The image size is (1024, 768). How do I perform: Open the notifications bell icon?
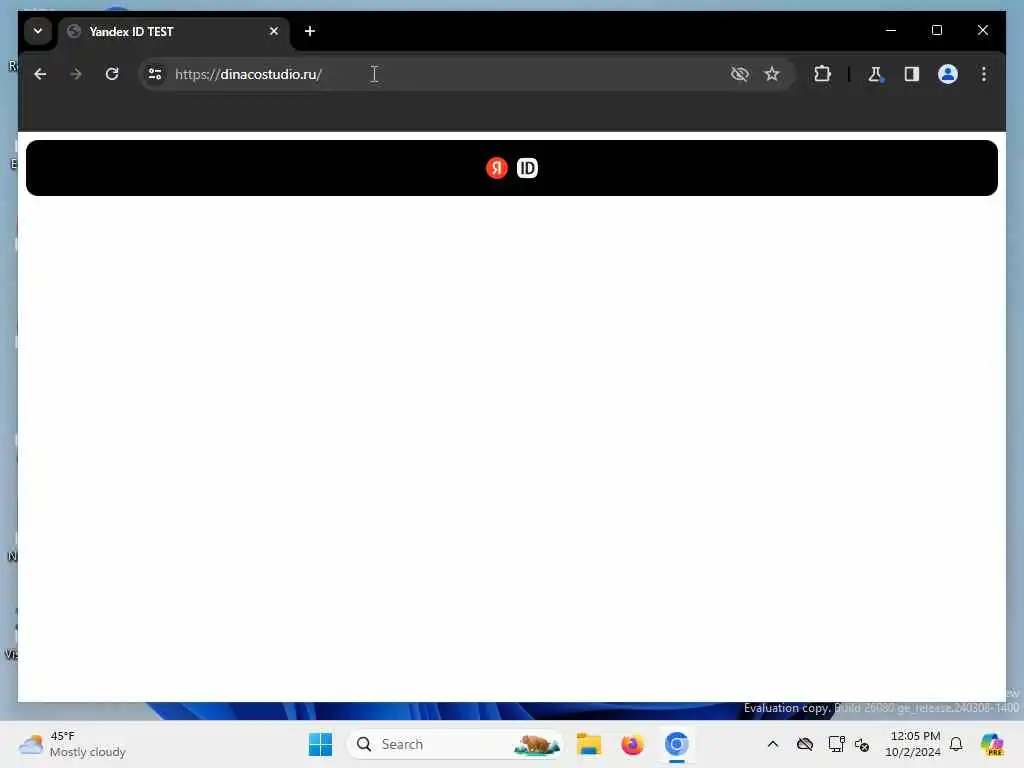[x=956, y=744]
